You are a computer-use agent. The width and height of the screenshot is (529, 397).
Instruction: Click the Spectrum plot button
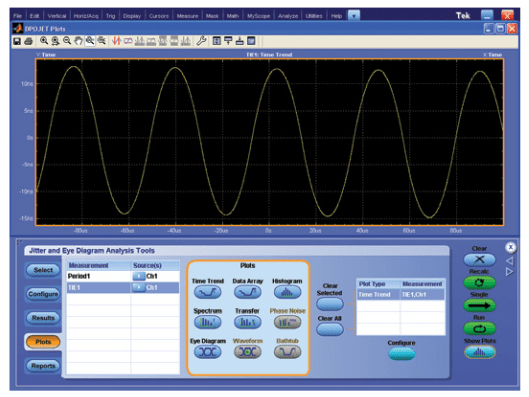coord(207,322)
